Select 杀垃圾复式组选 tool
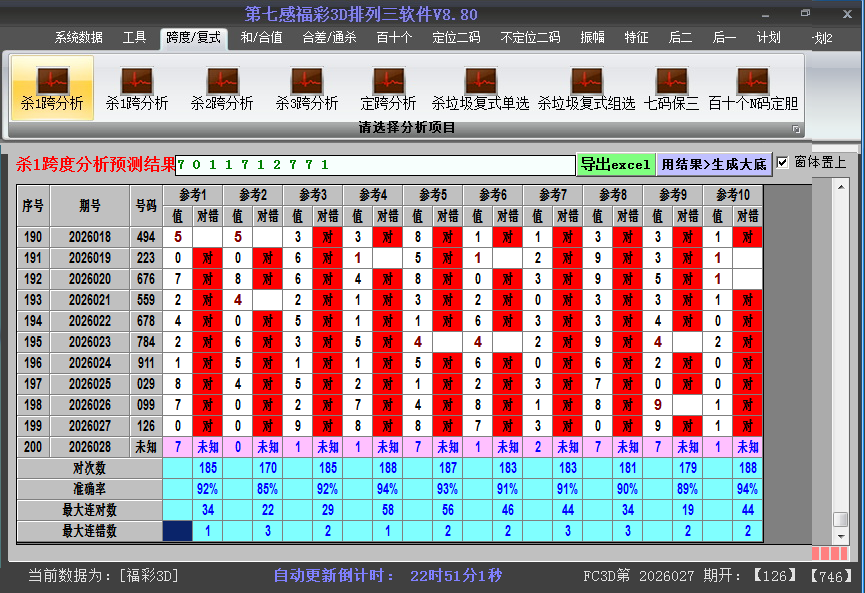 (x=586, y=85)
